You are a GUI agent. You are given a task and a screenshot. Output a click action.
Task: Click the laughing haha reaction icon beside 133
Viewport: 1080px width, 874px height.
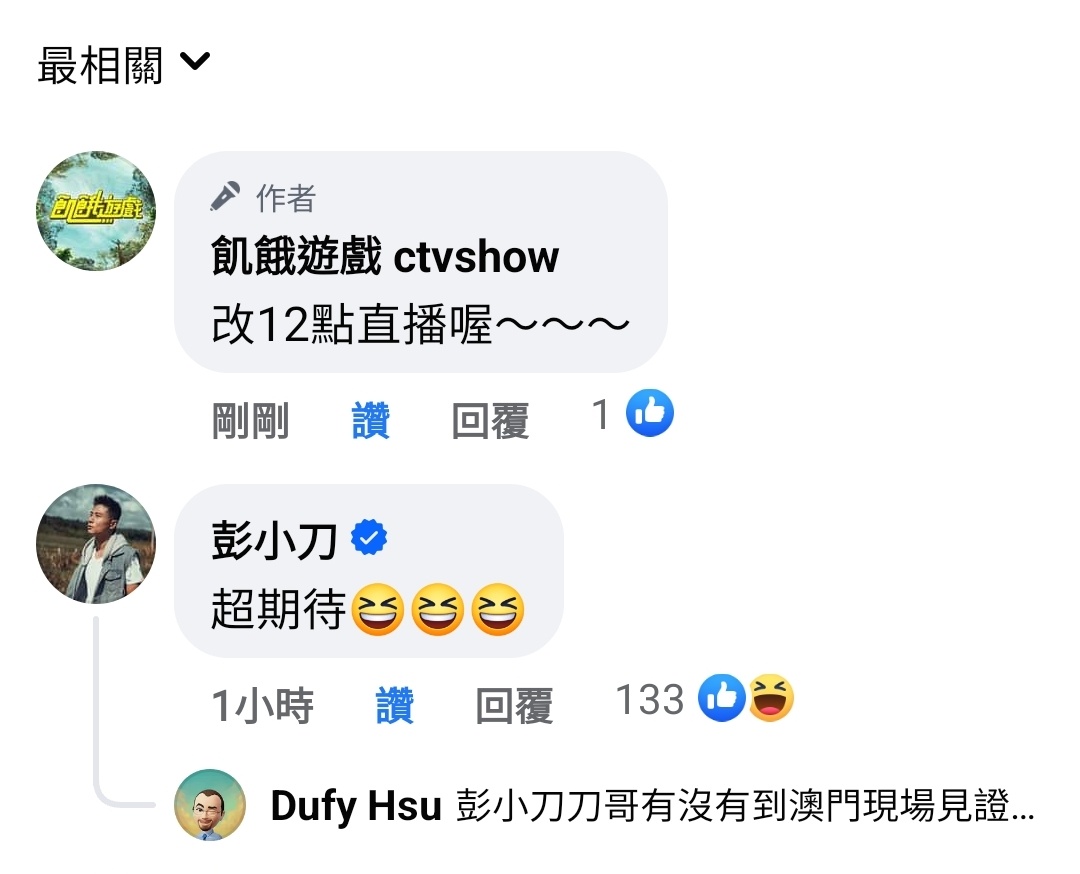click(771, 698)
